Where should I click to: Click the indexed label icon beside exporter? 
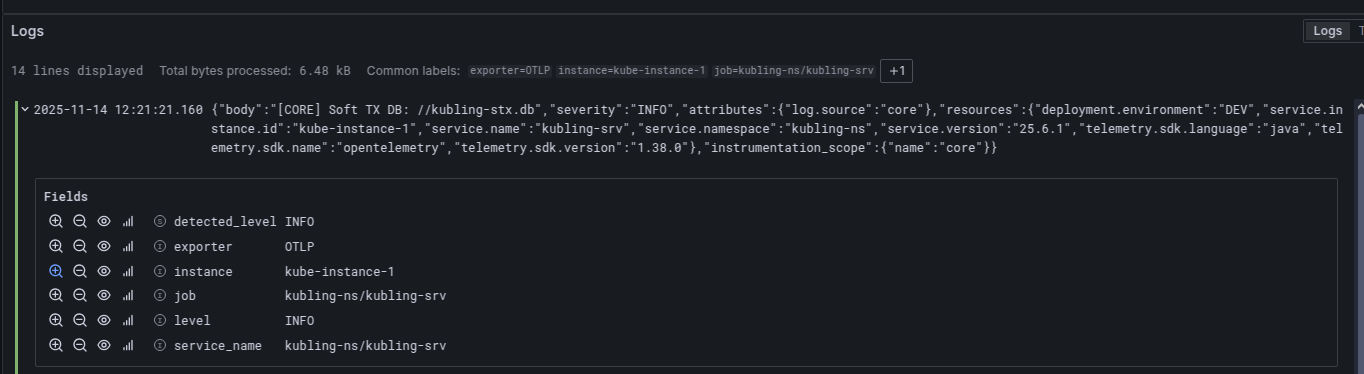click(x=159, y=246)
